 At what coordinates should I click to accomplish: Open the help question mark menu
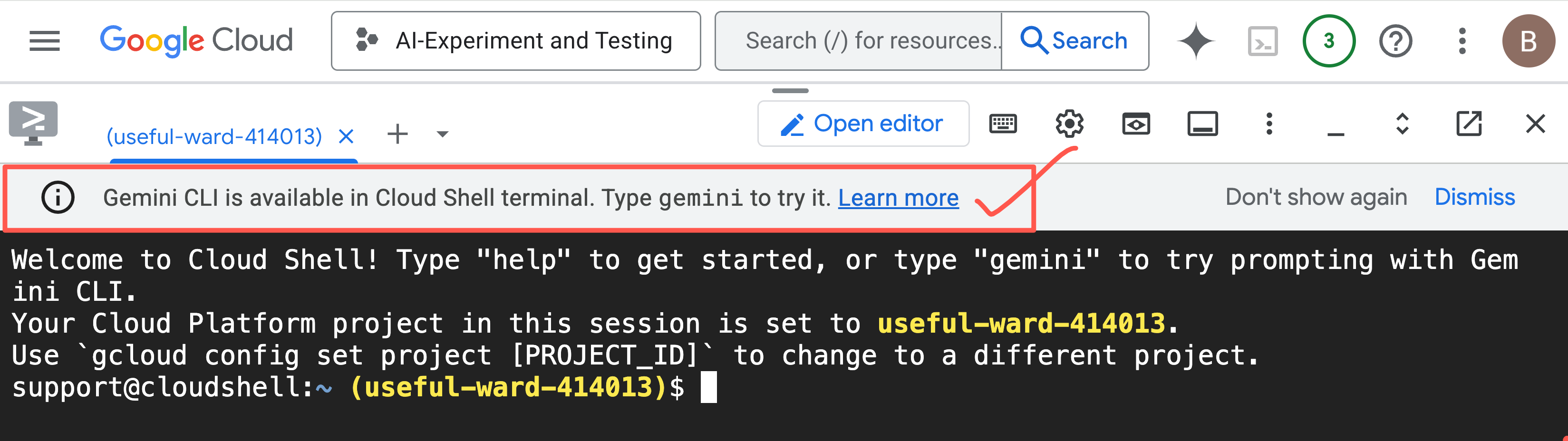1395,41
